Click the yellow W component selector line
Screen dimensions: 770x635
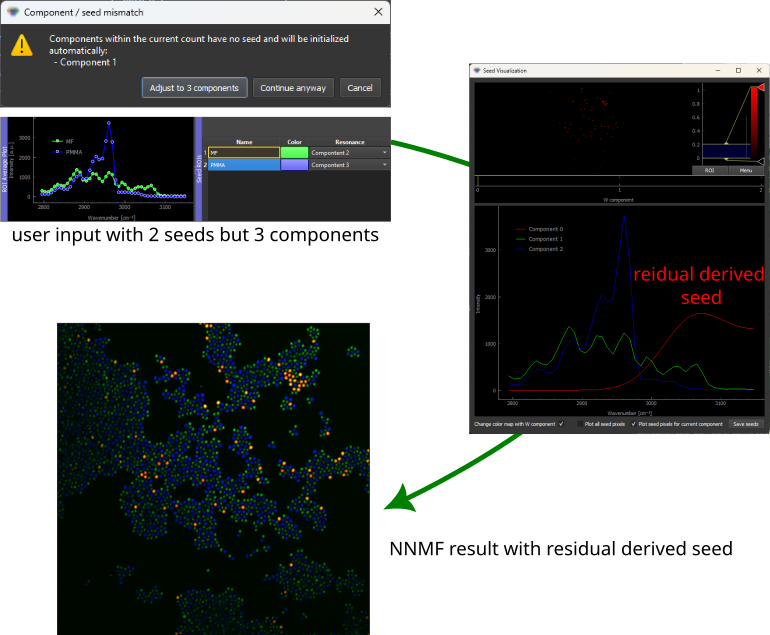(477, 181)
